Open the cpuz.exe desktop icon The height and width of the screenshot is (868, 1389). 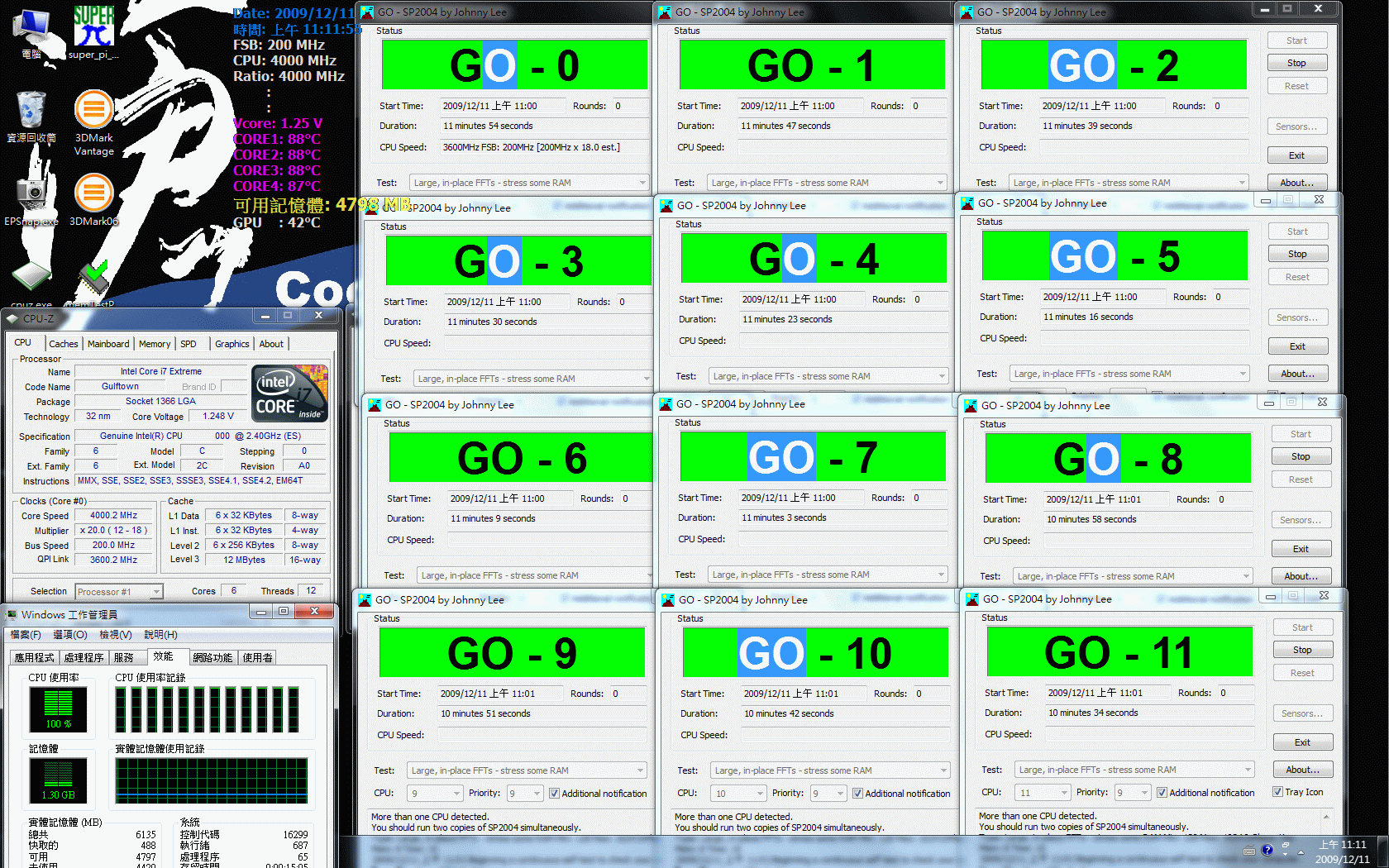tap(31, 283)
